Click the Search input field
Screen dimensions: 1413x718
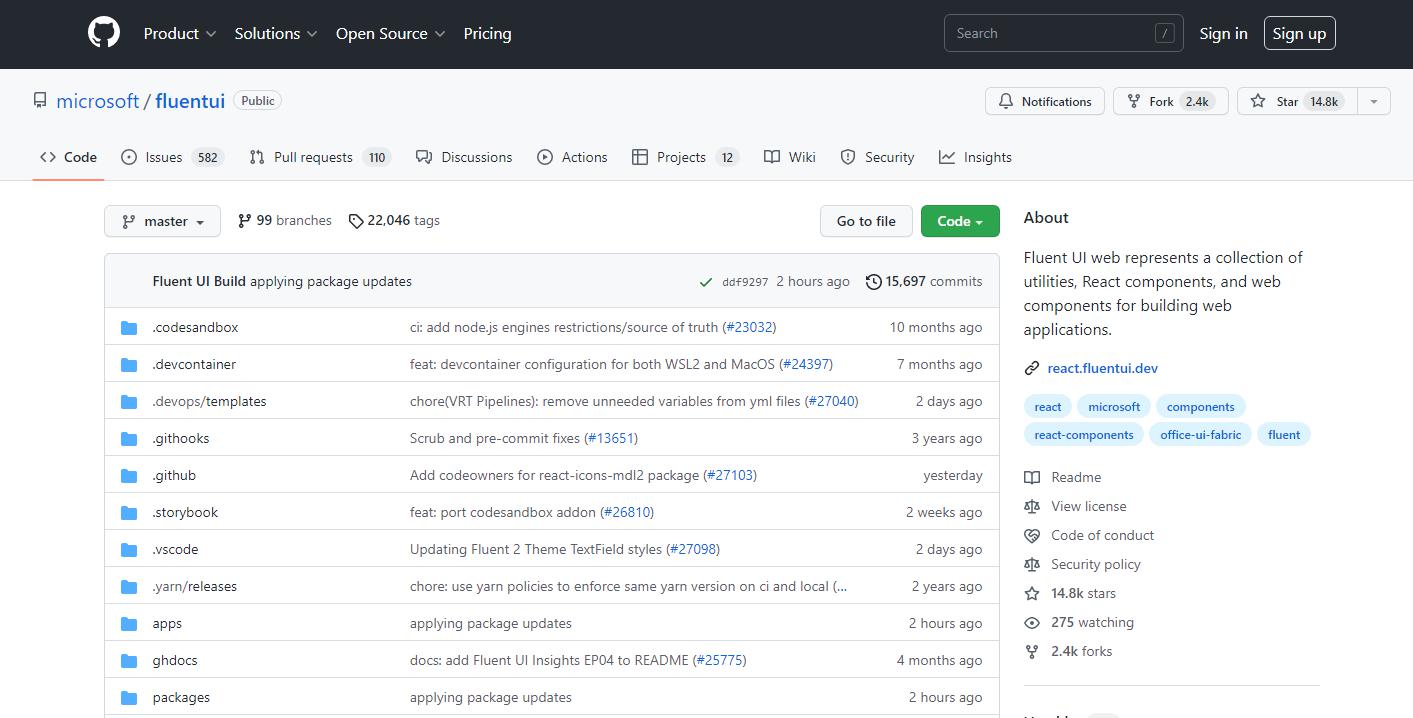[x=1050, y=33]
